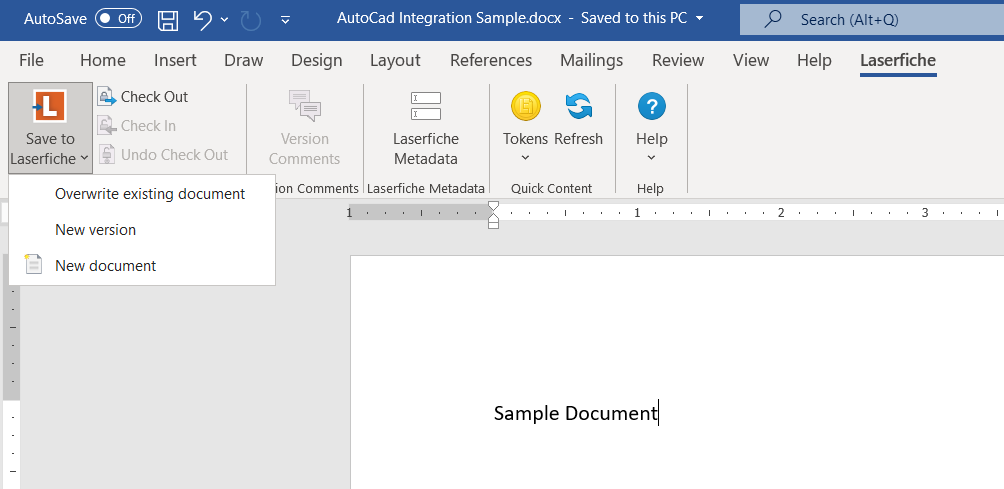1004x489 pixels.
Task: Click the blue Help question icon
Action: (651, 106)
